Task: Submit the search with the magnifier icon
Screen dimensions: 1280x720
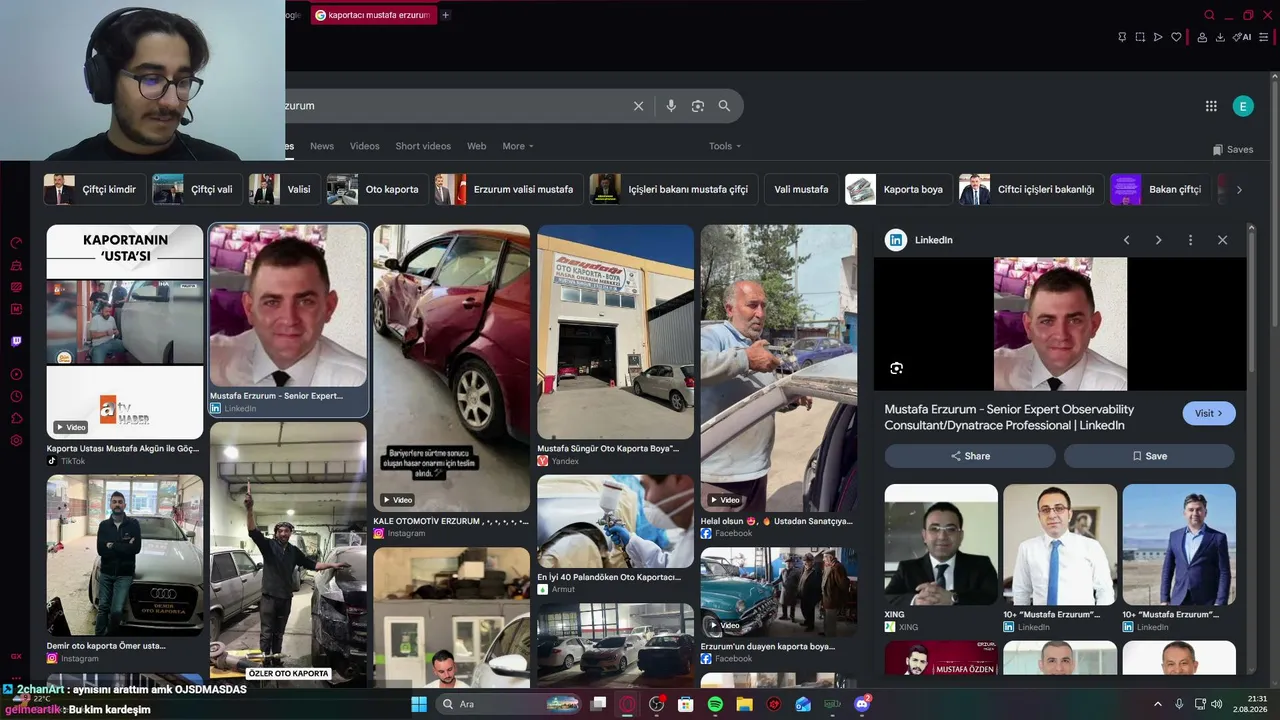Action: click(x=724, y=106)
